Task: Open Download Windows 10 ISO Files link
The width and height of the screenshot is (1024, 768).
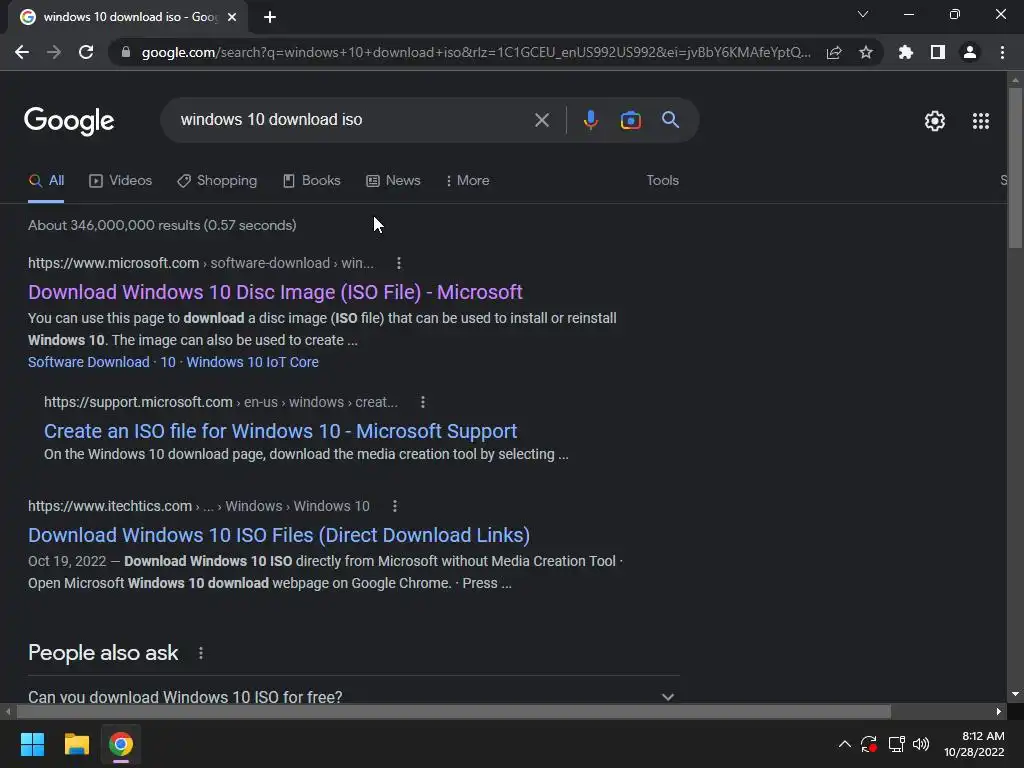Action: click(x=279, y=536)
